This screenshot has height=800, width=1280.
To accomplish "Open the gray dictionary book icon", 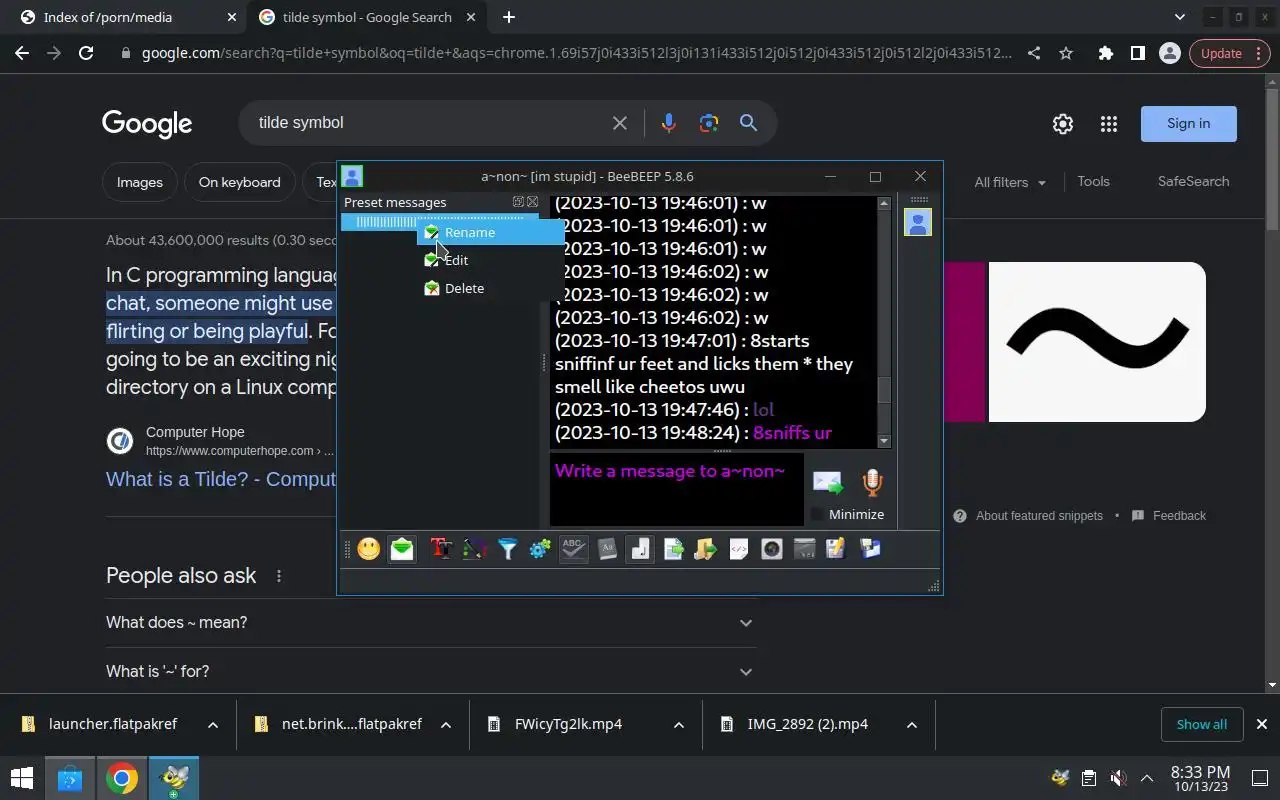I will (x=607, y=549).
